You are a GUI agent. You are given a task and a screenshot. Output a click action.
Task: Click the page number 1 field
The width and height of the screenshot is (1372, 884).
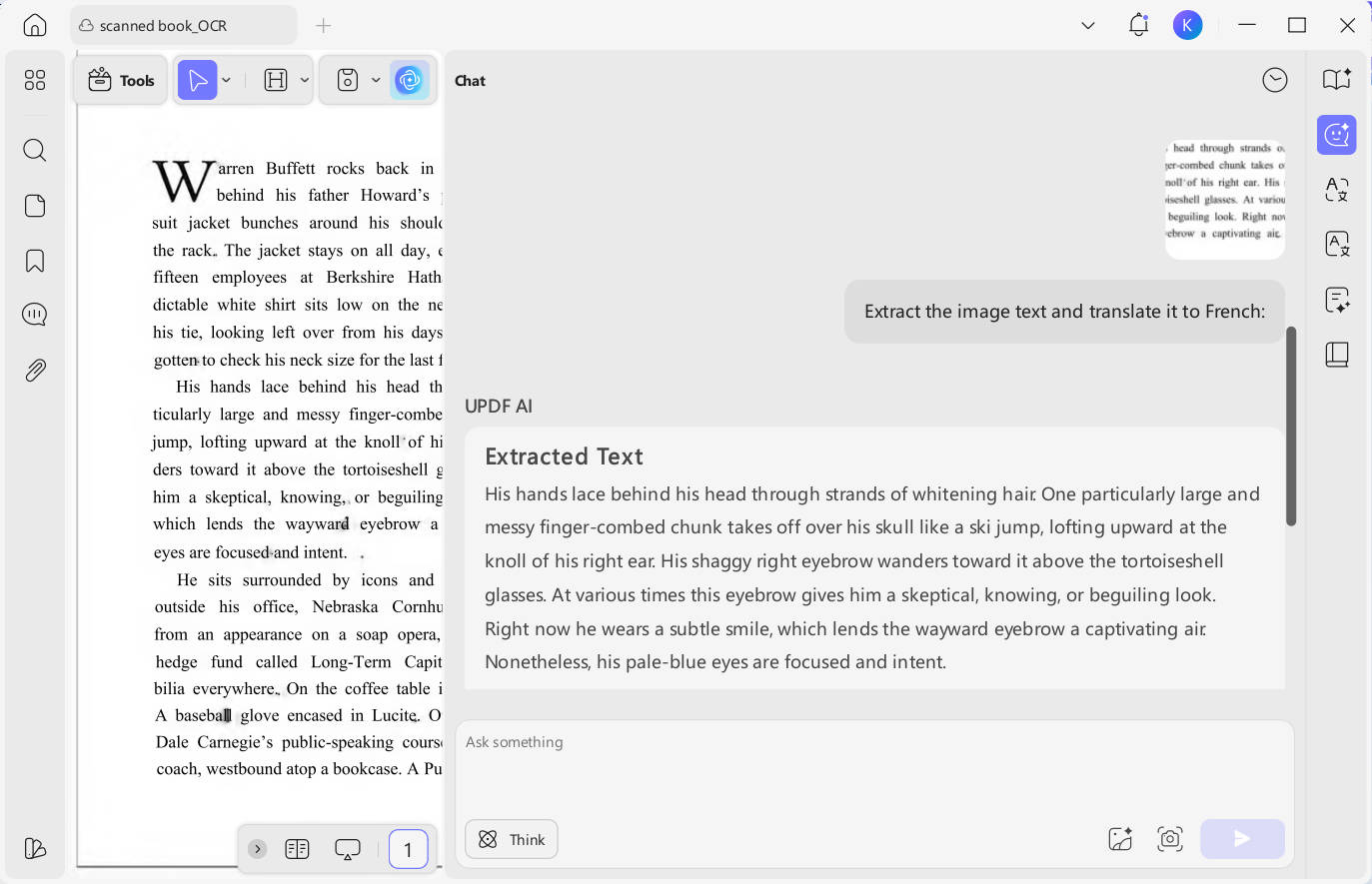(408, 849)
